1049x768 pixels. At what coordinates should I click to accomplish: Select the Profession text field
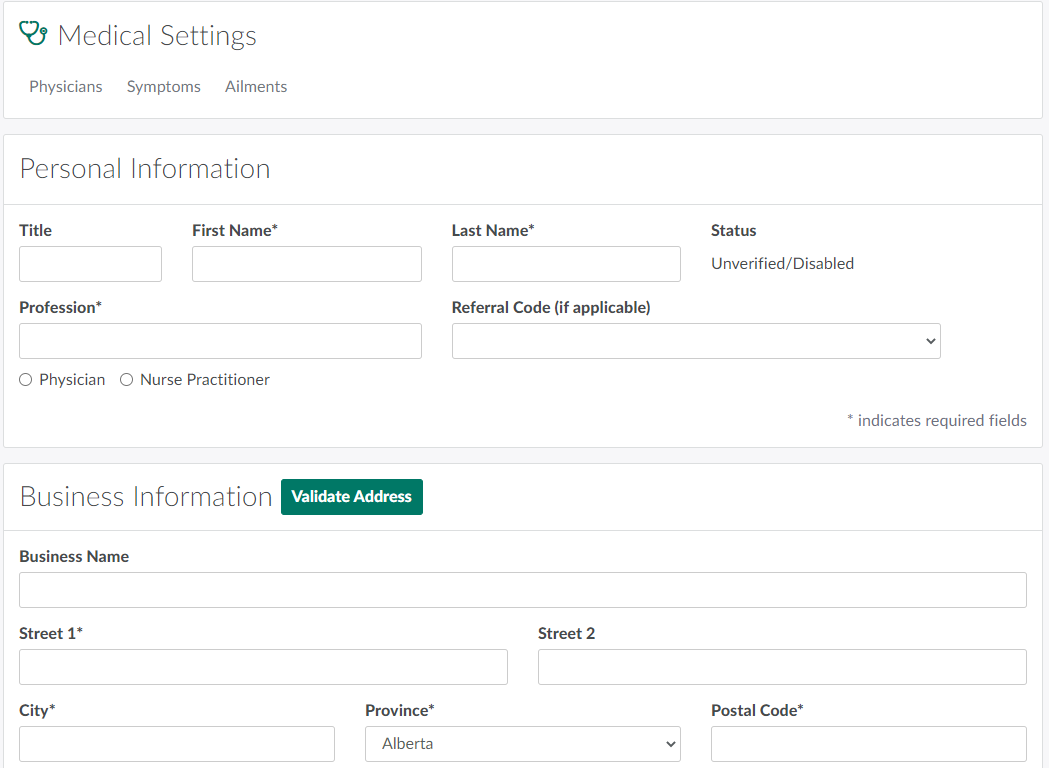tap(220, 341)
